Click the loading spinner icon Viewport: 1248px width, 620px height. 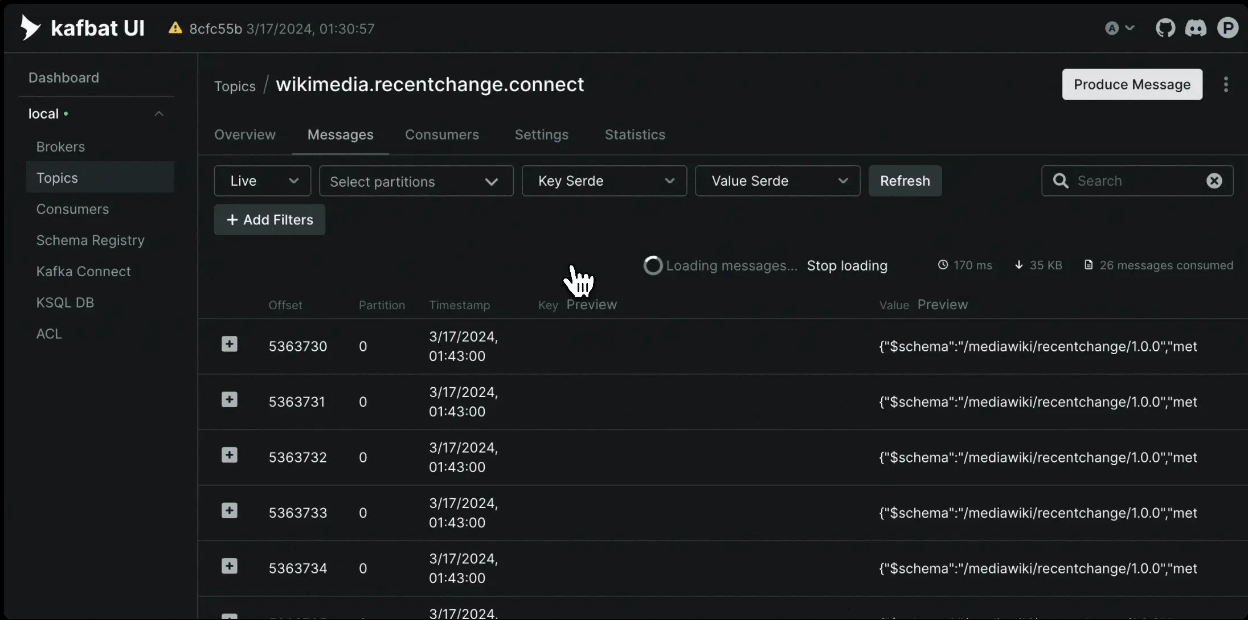pyautogui.click(x=653, y=266)
